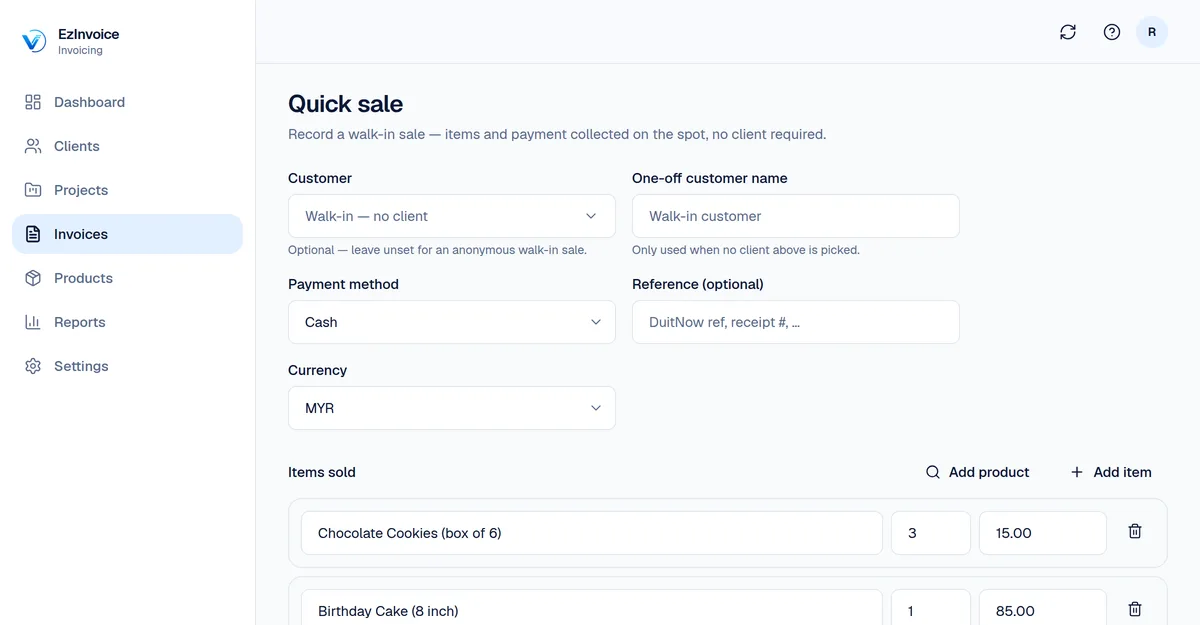The height and width of the screenshot is (625, 1200).
Task: Go to Dashboard in the sidebar
Action: tap(127, 102)
